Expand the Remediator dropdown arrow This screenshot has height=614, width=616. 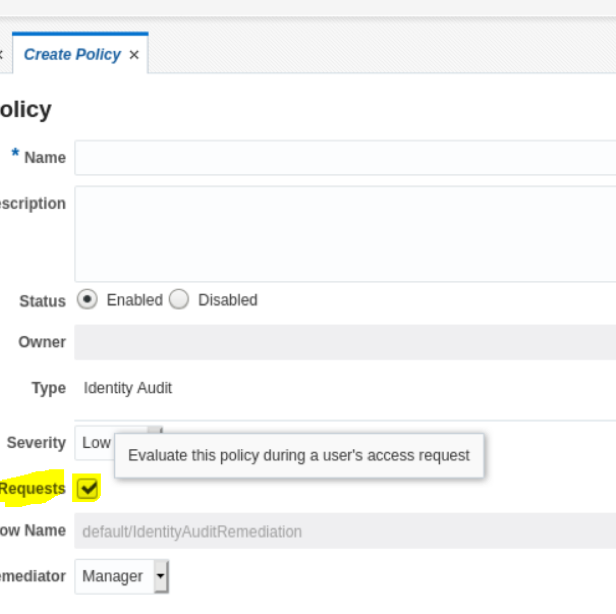pyautogui.click(x=161, y=576)
